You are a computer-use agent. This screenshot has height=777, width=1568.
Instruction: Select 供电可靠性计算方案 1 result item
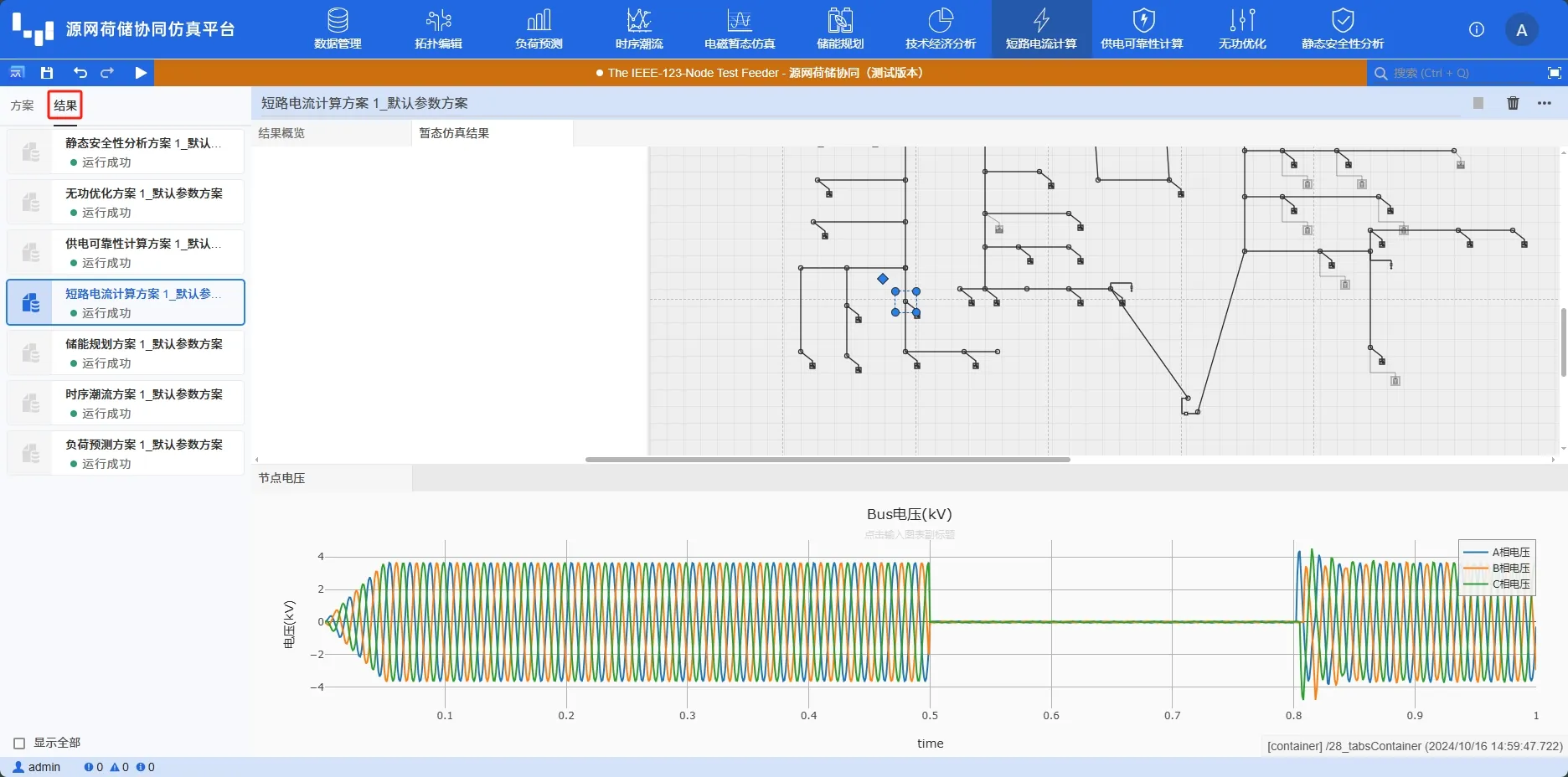[126, 252]
